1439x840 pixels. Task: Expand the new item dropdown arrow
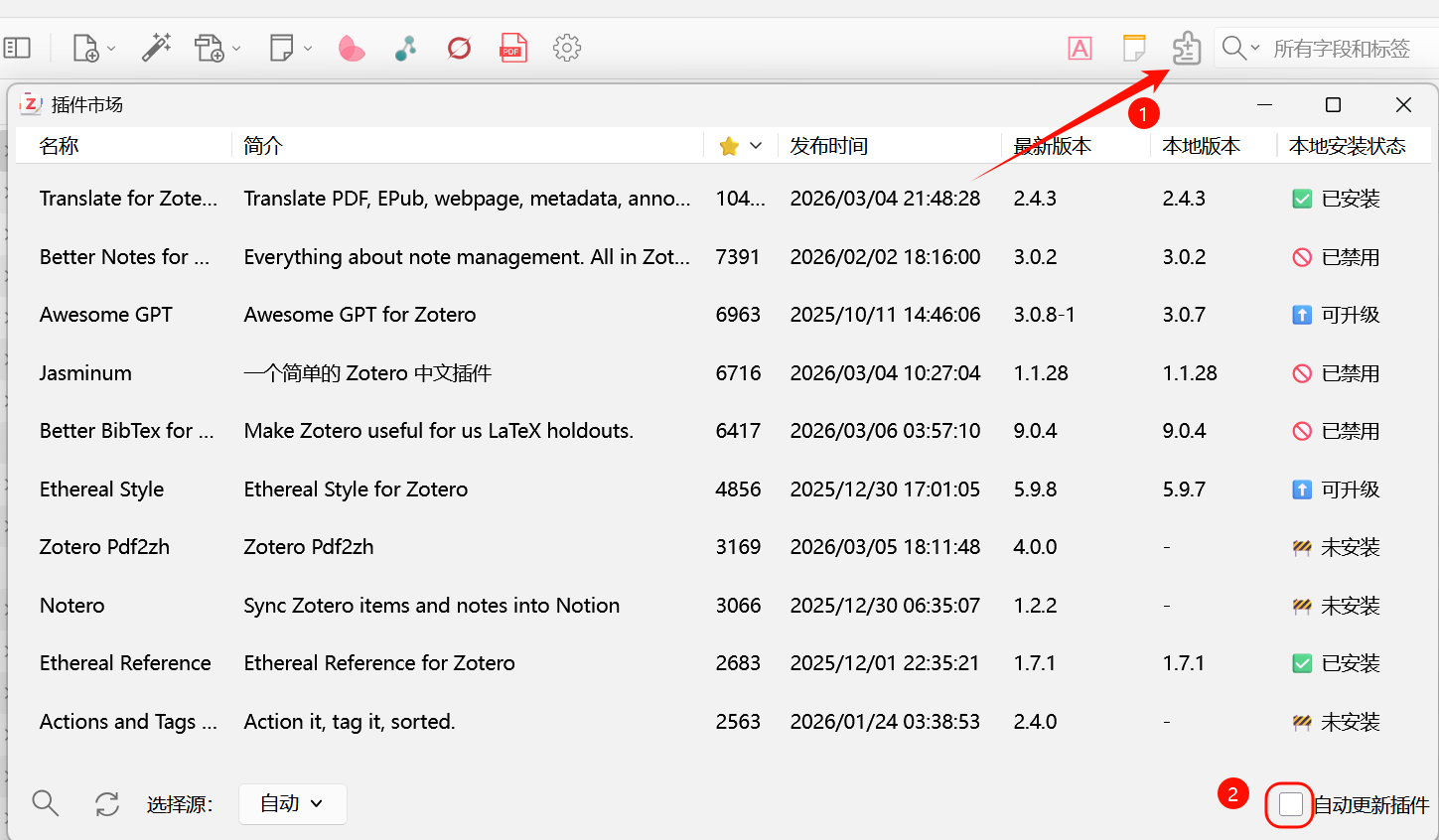(x=111, y=49)
